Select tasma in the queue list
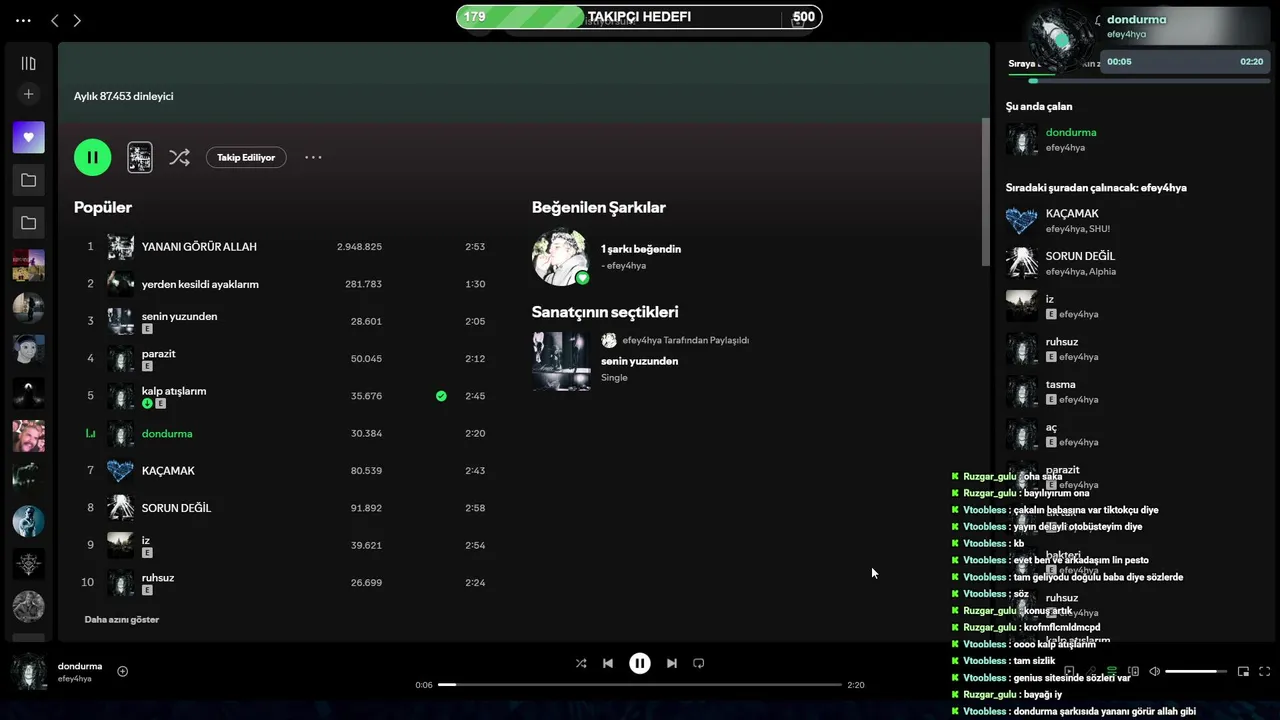1280x720 pixels. tap(1135, 391)
